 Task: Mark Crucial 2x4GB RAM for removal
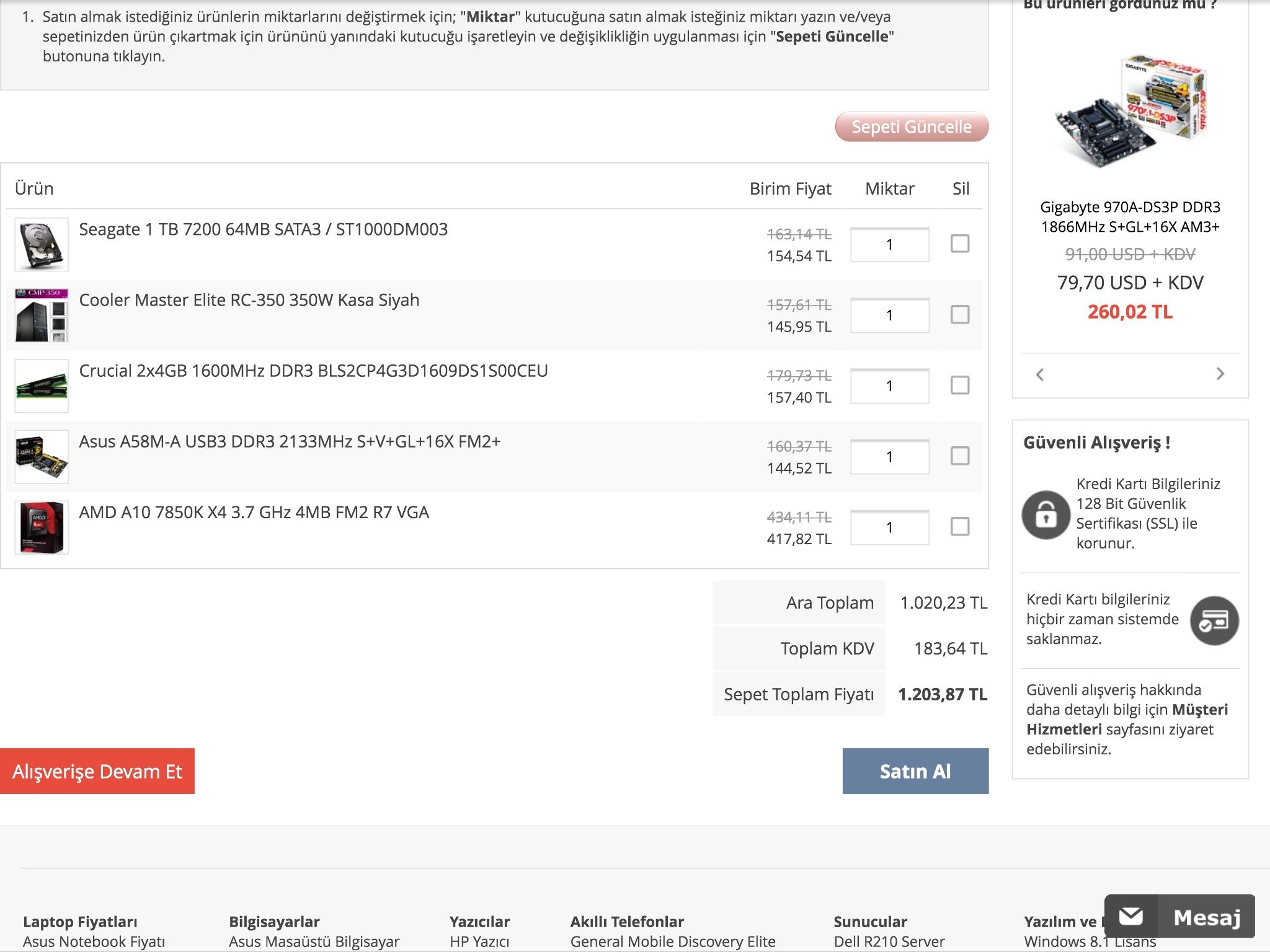pyautogui.click(x=959, y=385)
